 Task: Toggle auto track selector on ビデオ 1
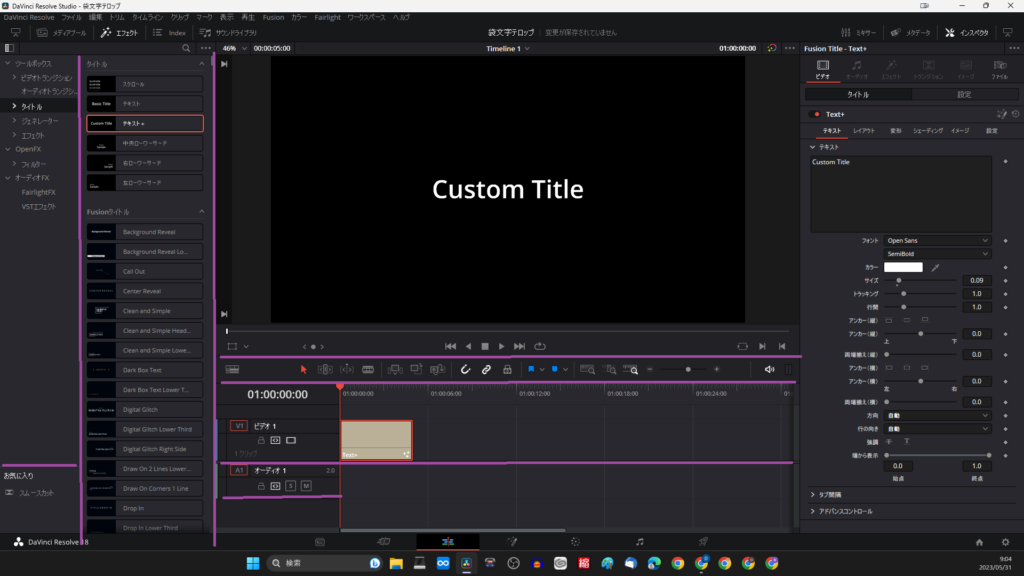pyautogui.click(x=276, y=440)
